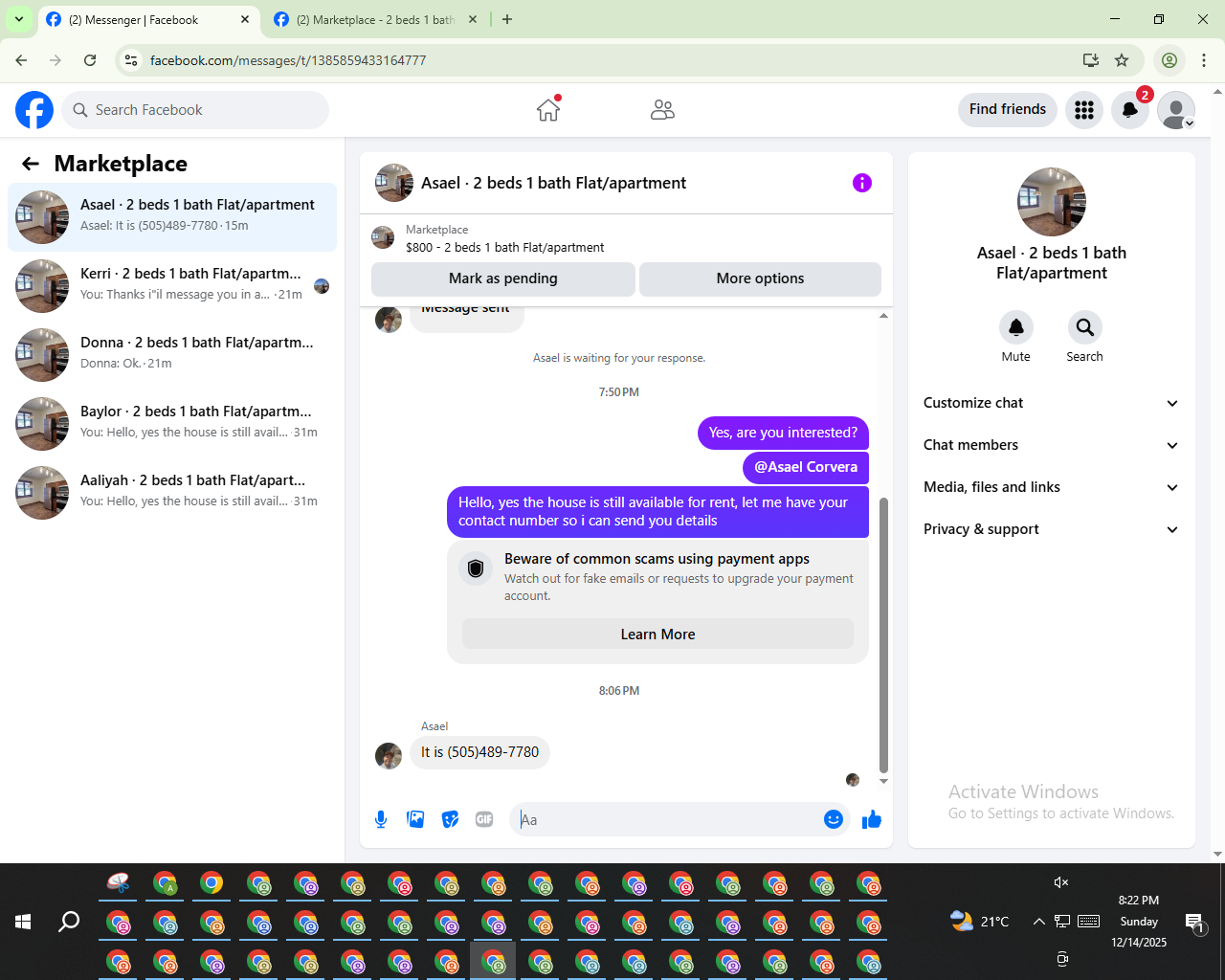Expand Privacy & support section
1225x980 pixels.
pyautogui.click(x=1052, y=529)
